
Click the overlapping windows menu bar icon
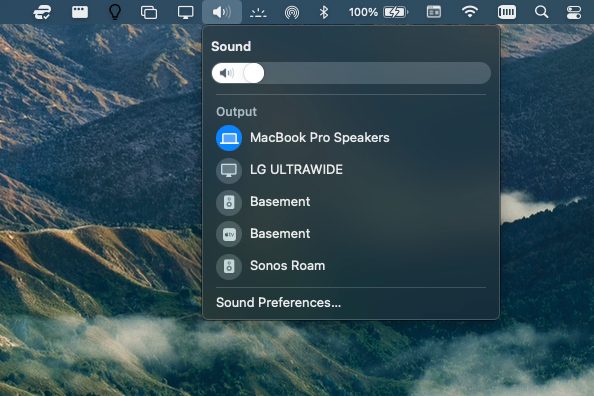[x=149, y=12]
